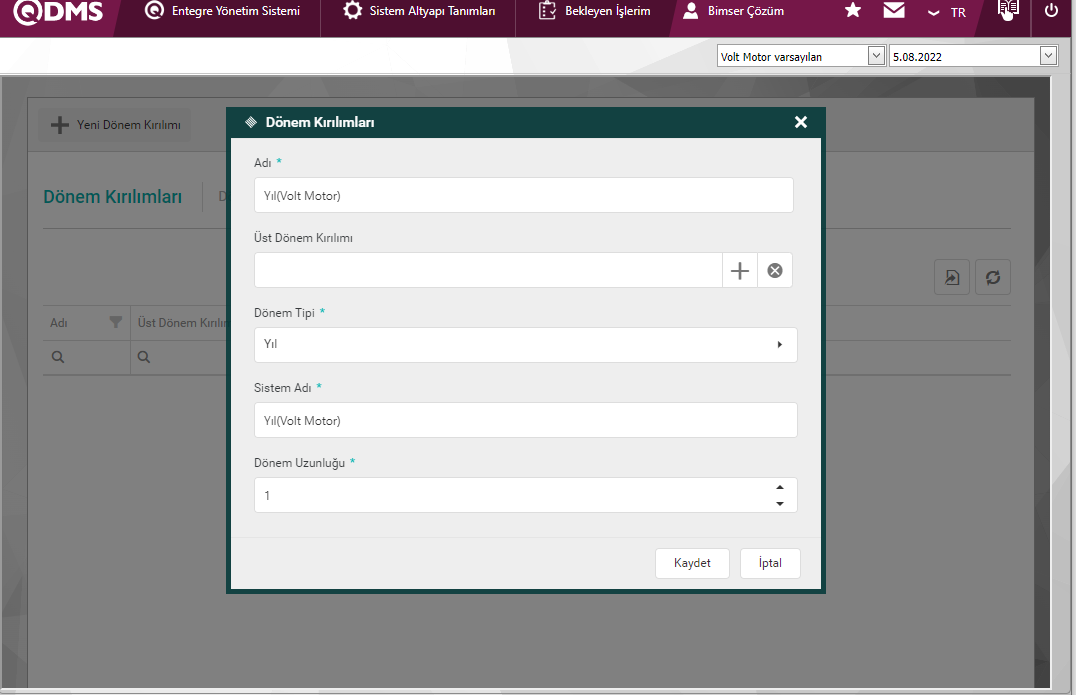The width and height of the screenshot is (1076, 695).
Task: Click the plus icon in Üst Dönem Kırılımı
Action: tap(739, 270)
